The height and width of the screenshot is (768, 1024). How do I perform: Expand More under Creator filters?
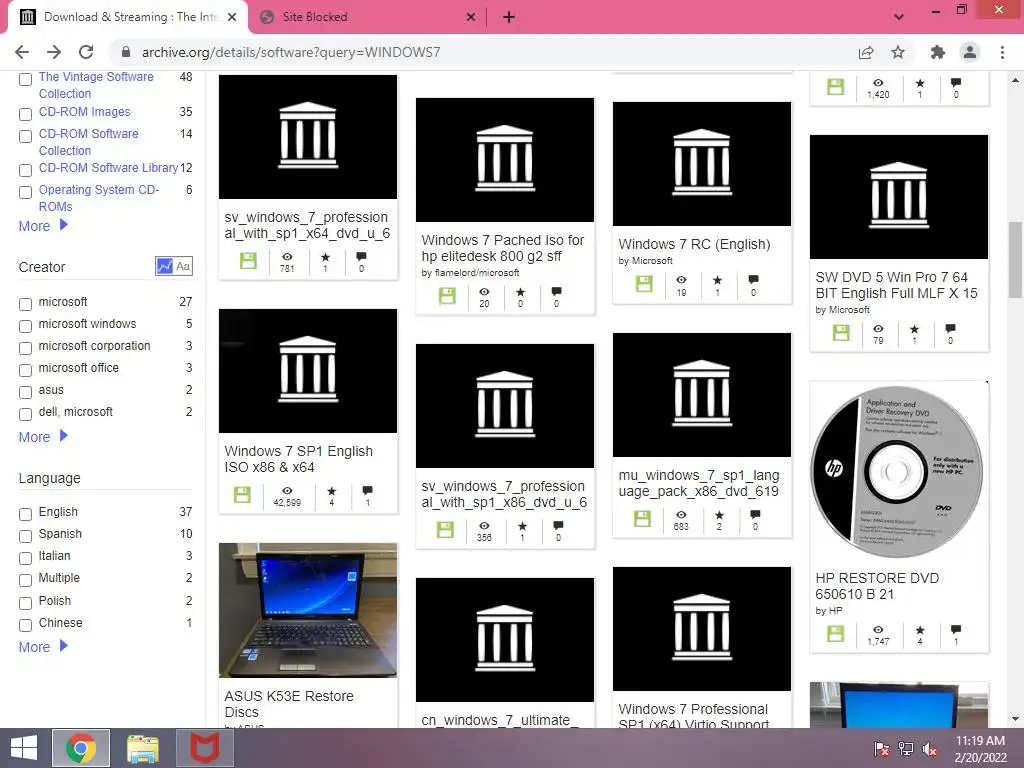click(43, 437)
